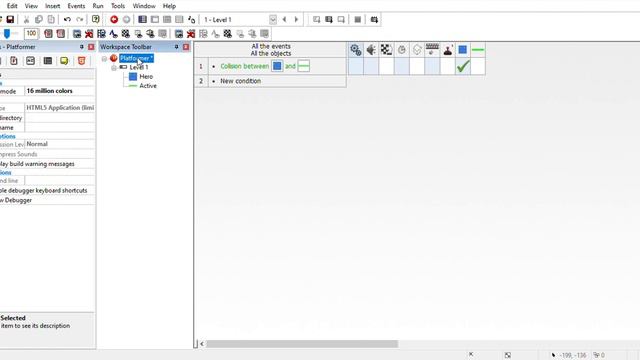Close the Workspace Toolbar panel
This screenshot has width=640, height=360.
[x=186, y=47]
